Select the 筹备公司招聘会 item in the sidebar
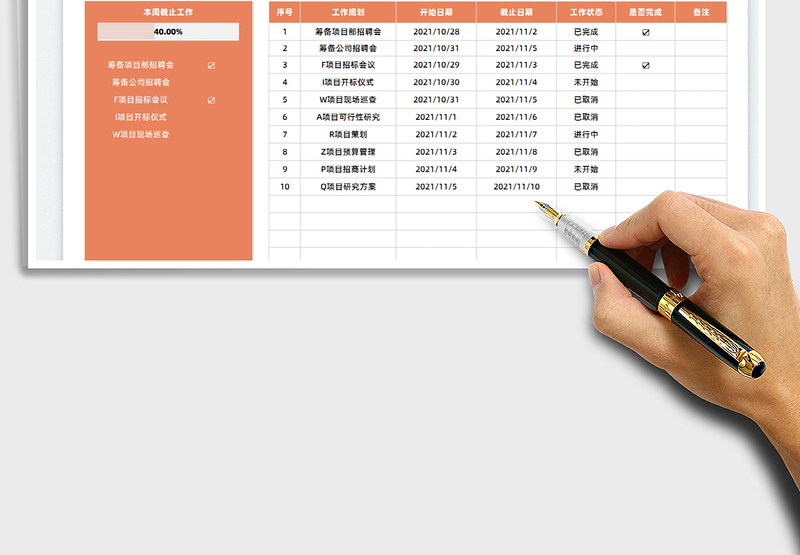 pos(141,82)
